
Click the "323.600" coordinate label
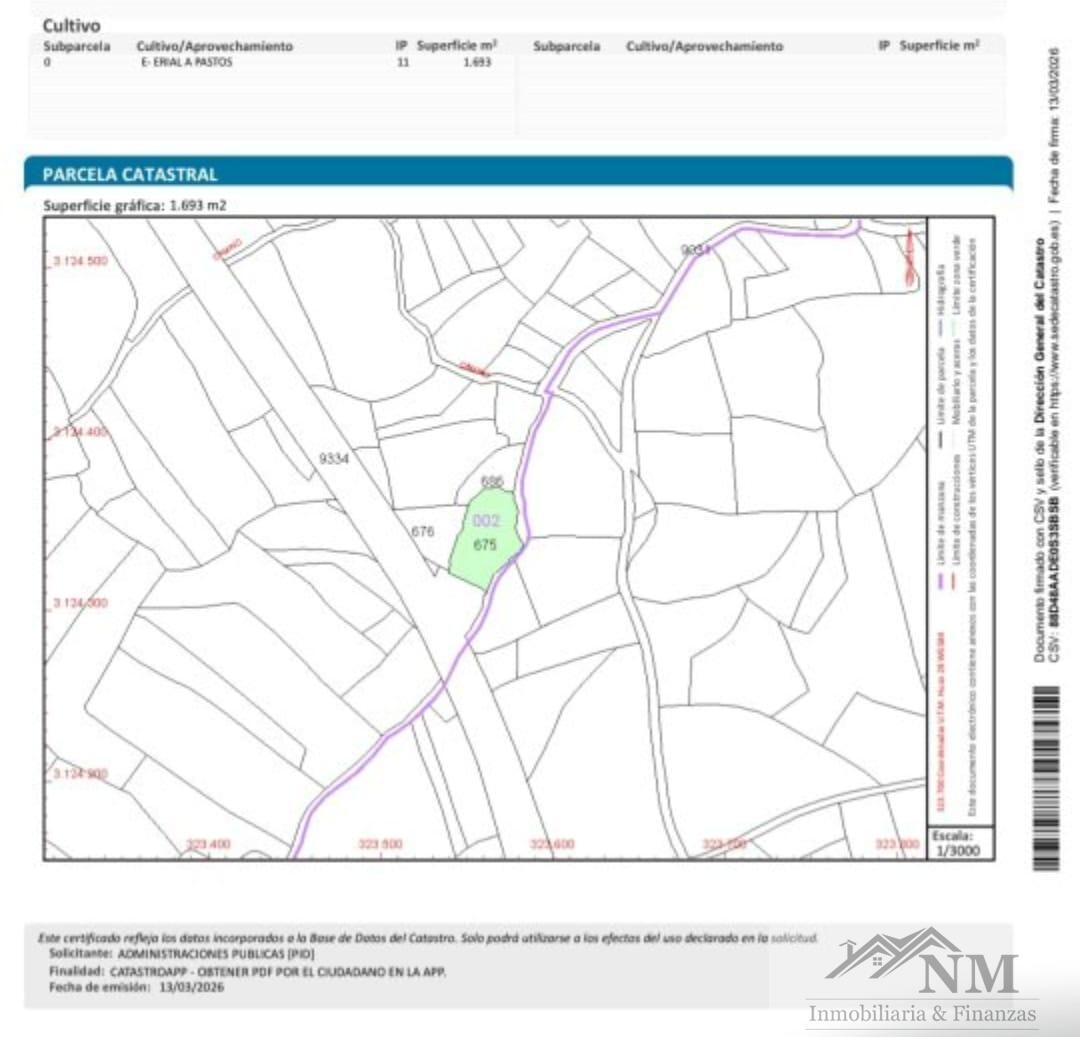[x=552, y=844]
